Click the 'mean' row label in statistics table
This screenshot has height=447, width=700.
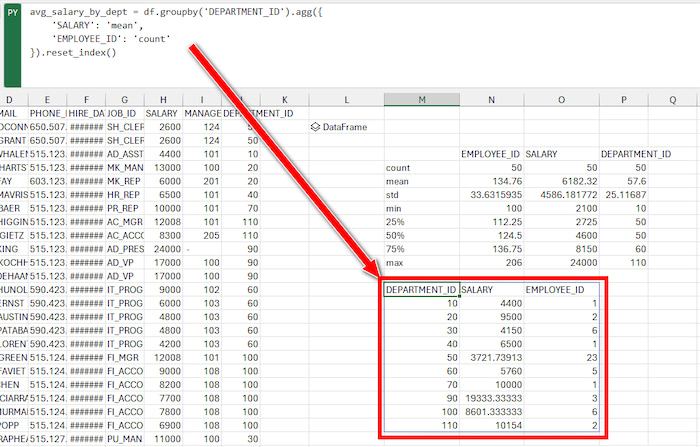pos(397,183)
